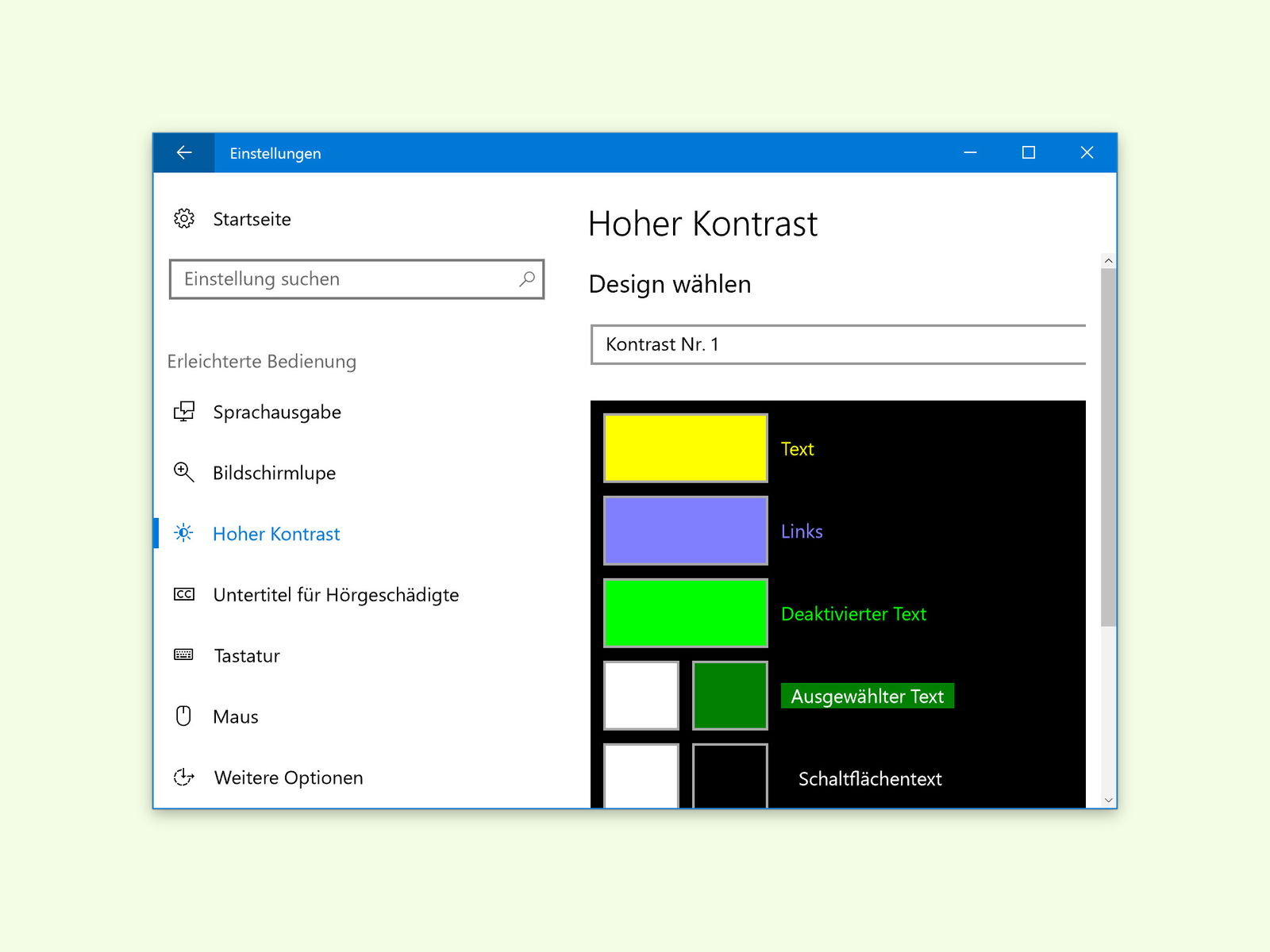Screen dimensions: 1270x952
Task: Click the scrollbar up arrow
Action: tap(1109, 261)
